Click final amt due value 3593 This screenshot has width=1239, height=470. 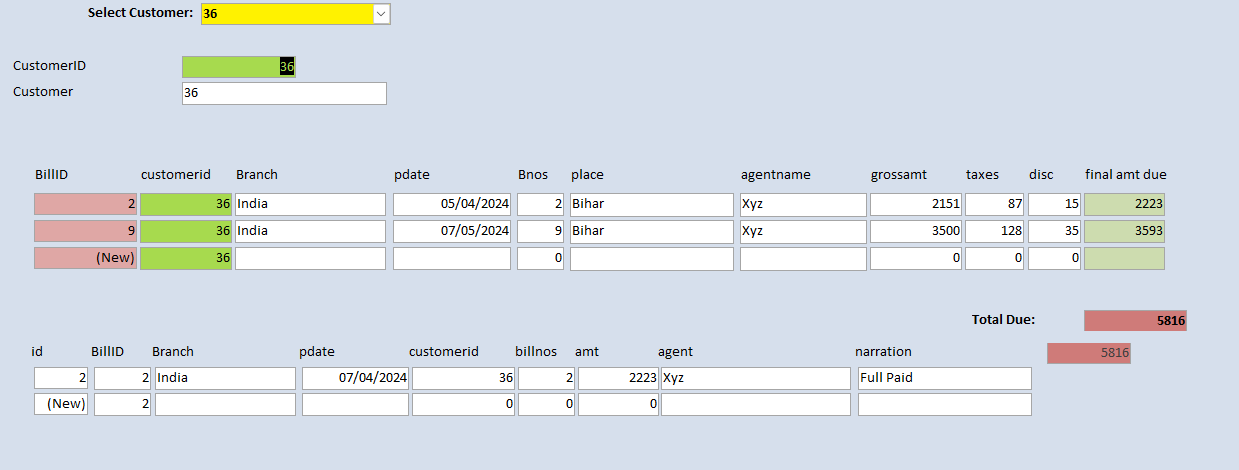1124,232
